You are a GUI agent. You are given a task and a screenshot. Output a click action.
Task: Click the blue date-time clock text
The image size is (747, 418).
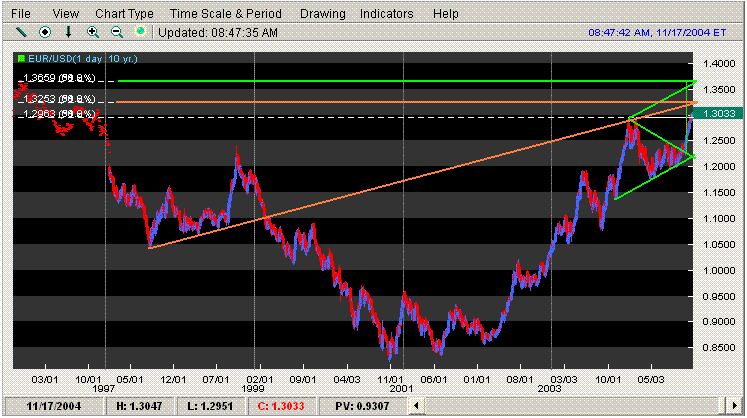tap(657, 32)
